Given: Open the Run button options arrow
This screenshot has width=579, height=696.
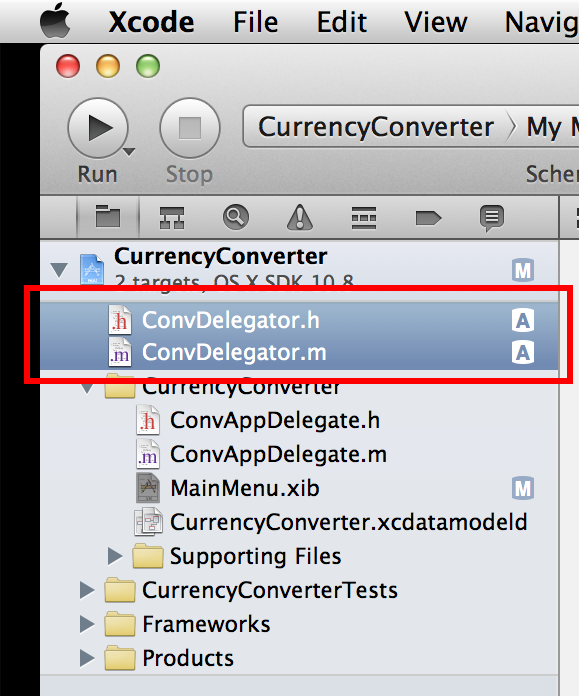Looking at the screenshot, I should coord(129,152).
